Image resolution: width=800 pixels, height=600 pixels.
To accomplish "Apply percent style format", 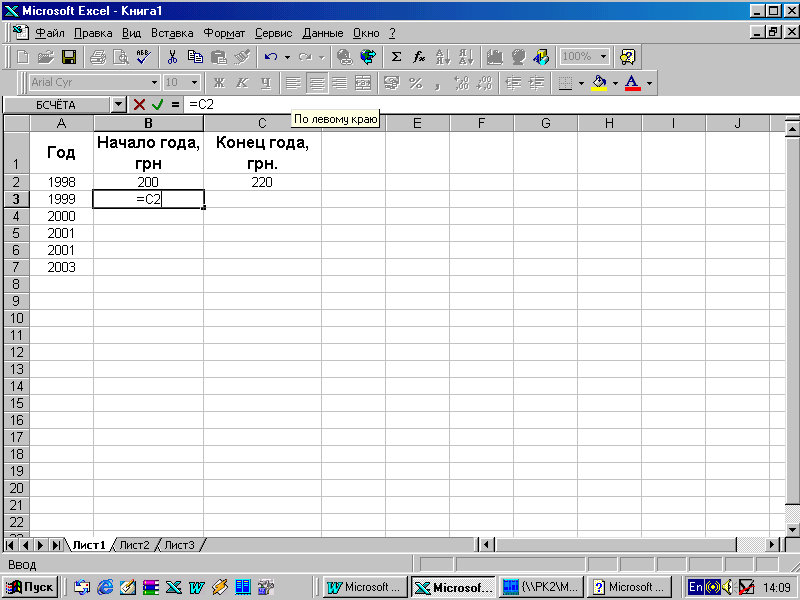I will 415,83.
